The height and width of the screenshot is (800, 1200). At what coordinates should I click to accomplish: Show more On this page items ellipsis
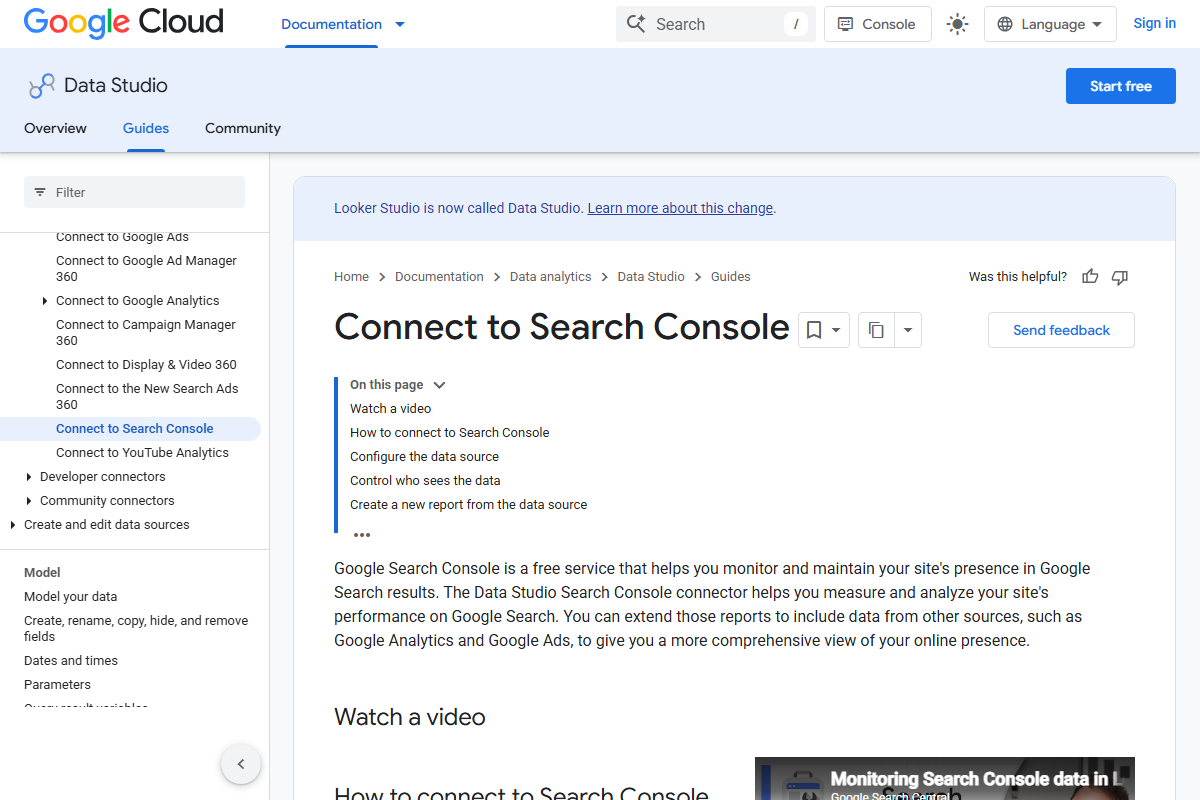click(x=362, y=535)
